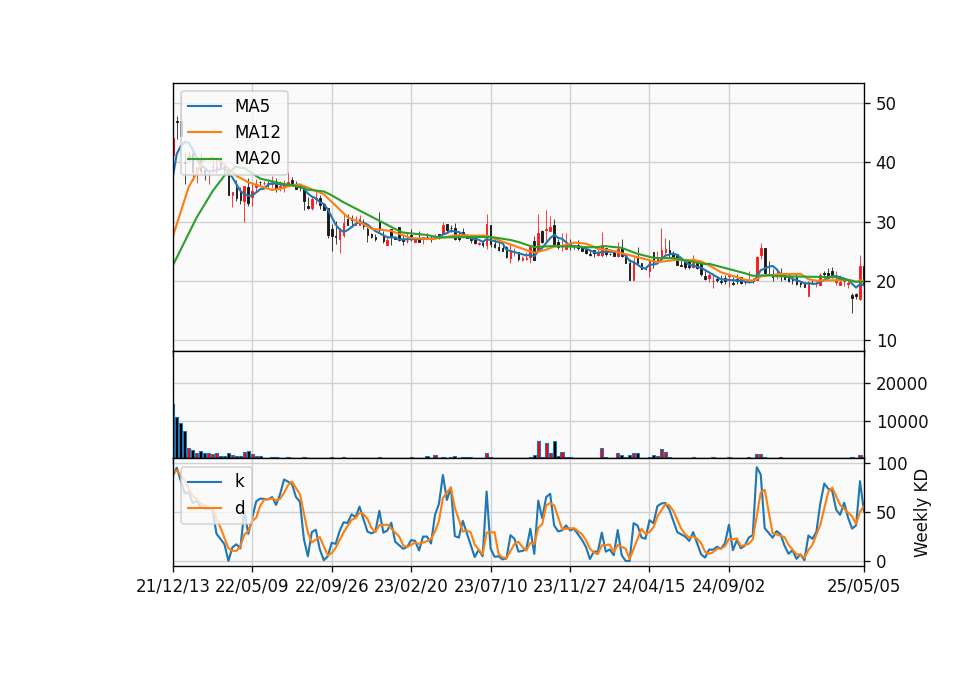Click the price axis value 10
This screenshot has width=960, height=690.
click(886, 341)
